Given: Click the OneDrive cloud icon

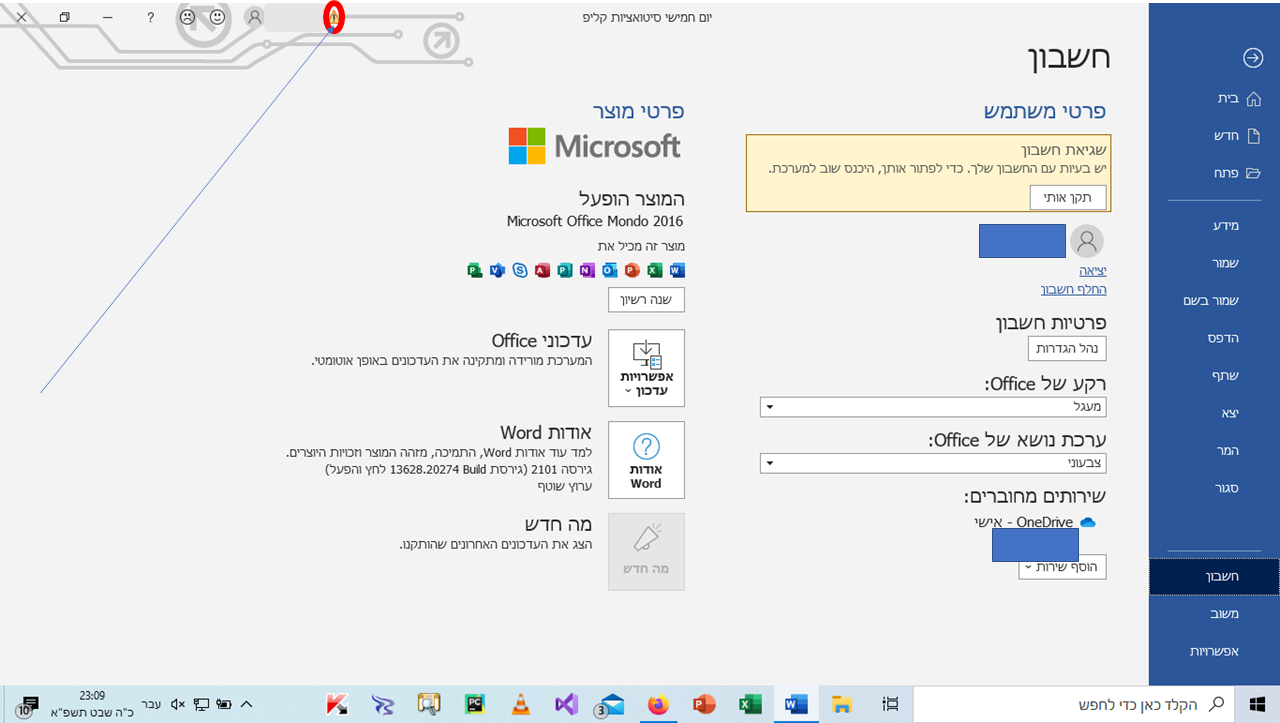Looking at the screenshot, I should click(x=1088, y=522).
